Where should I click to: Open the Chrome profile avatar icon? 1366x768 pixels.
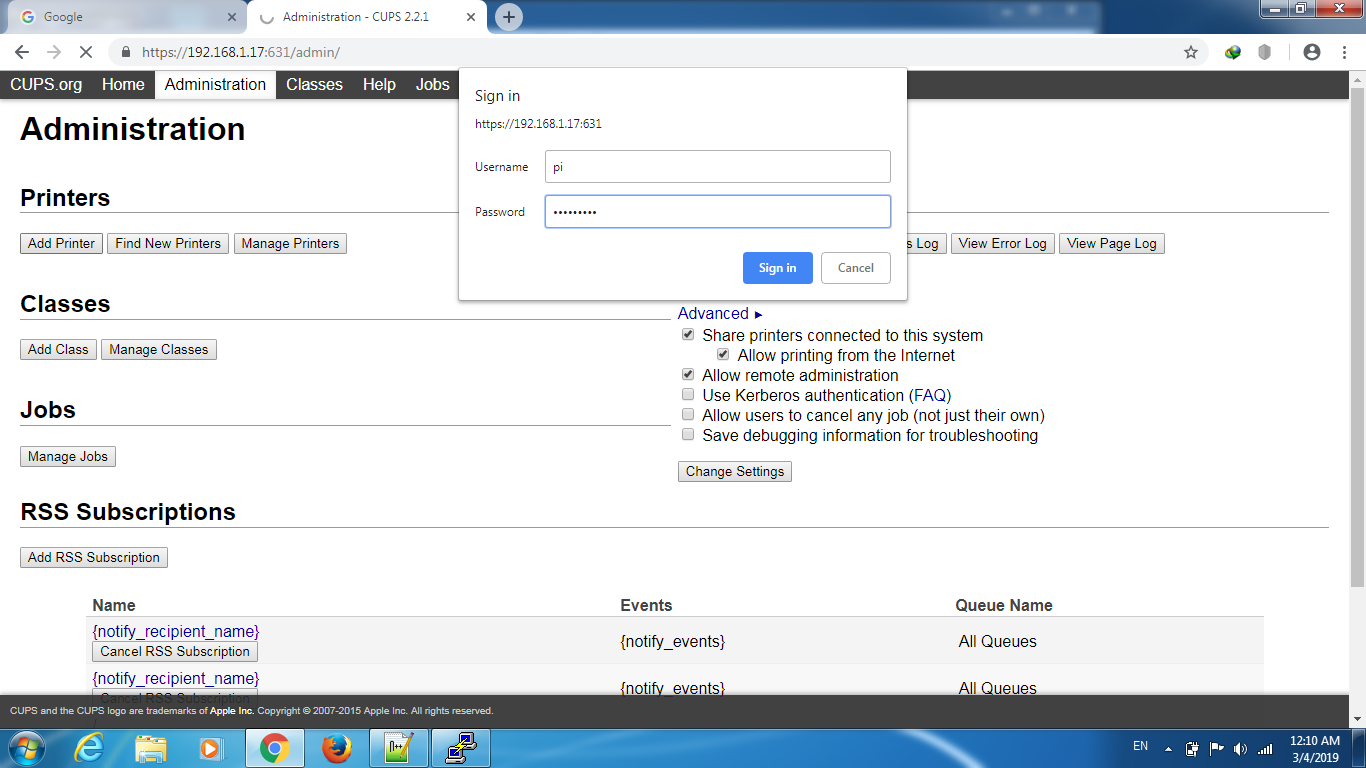pyautogui.click(x=1311, y=52)
